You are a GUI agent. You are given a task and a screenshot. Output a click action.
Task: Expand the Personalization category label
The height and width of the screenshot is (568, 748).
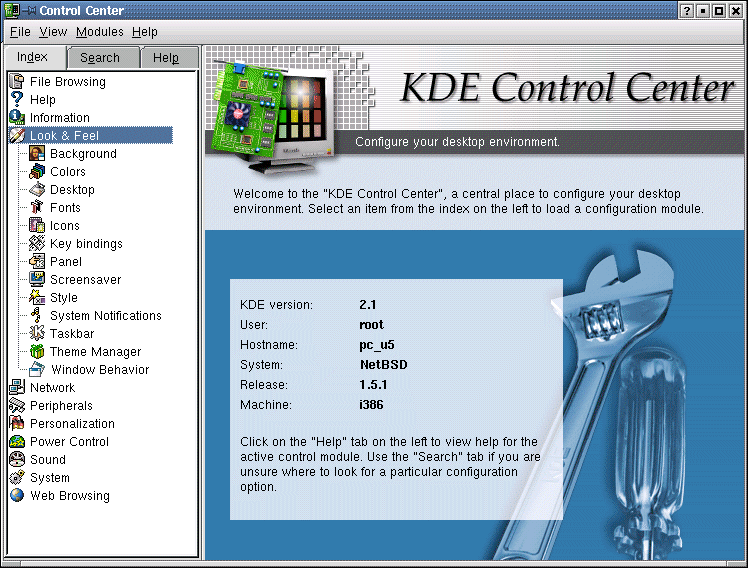click(x=72, y=423)
